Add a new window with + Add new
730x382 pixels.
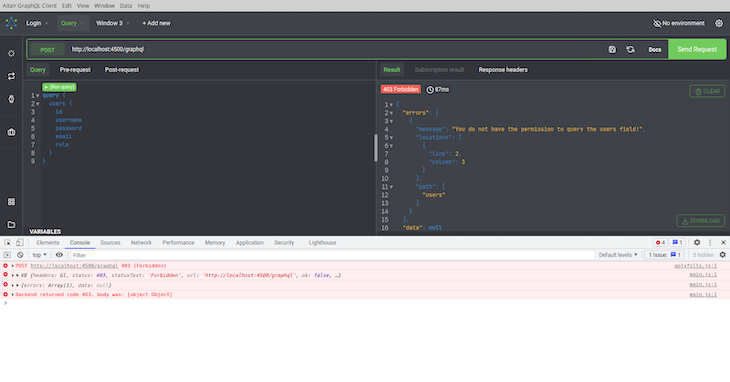[156, 23]
